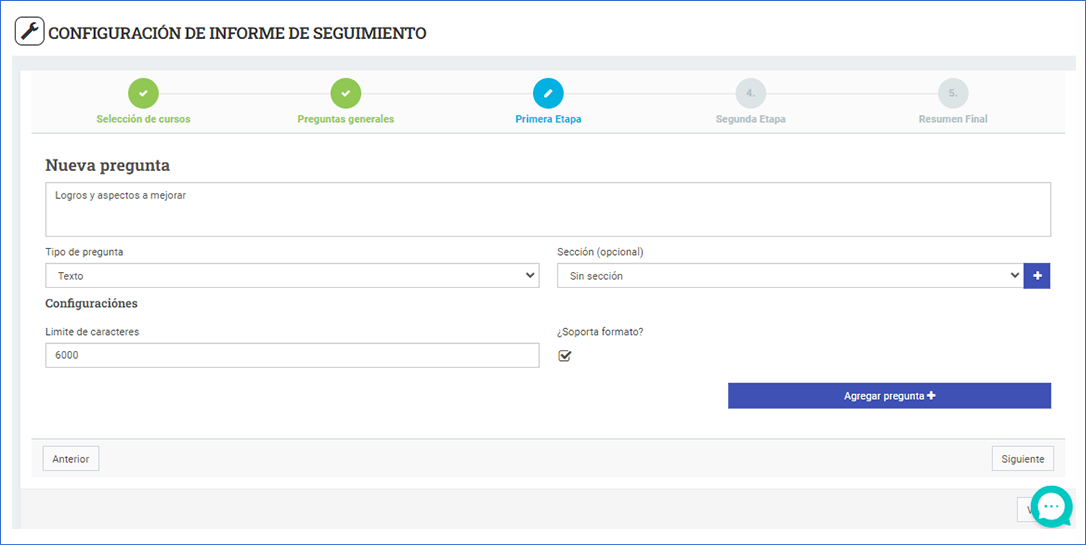Click the green checkmark circle for Preguntas generales
The height and width of the screenshot is (545, 1086).
[x=345, y=93]
